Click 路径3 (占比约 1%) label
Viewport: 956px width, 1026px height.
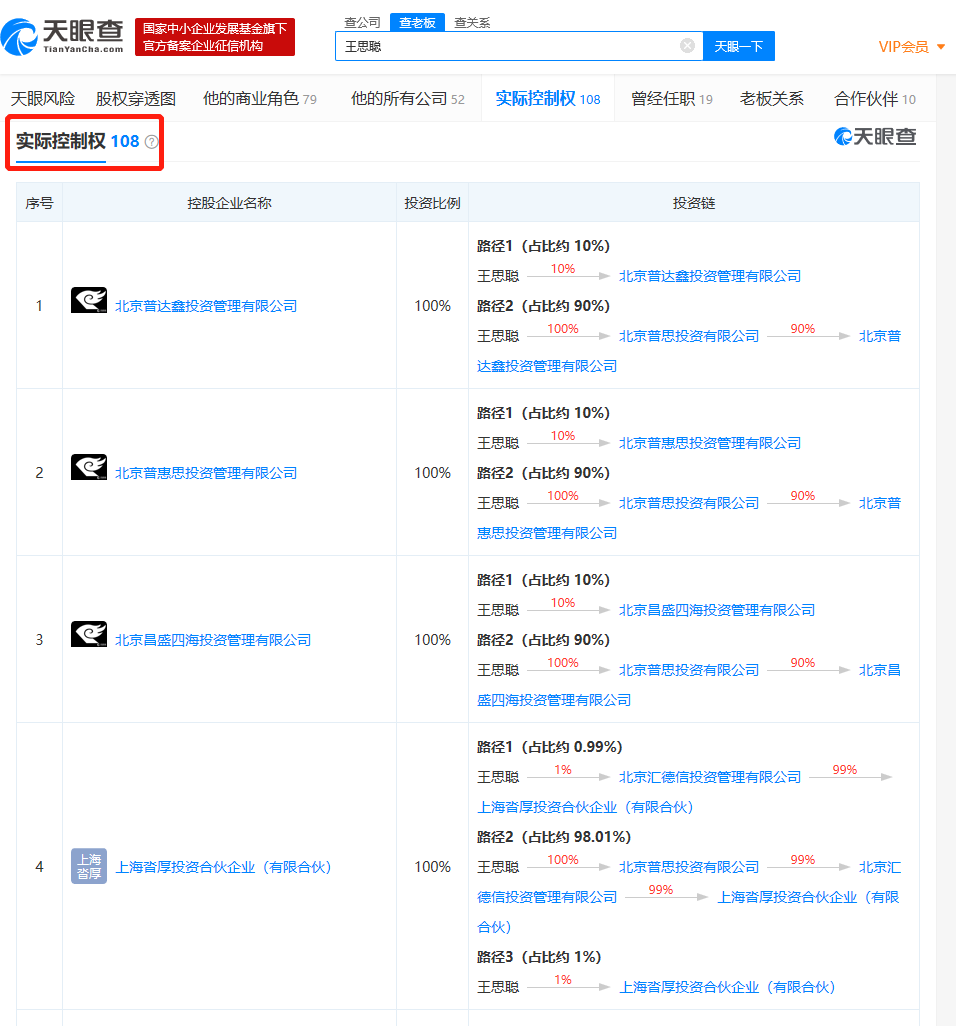click(539, 957)
